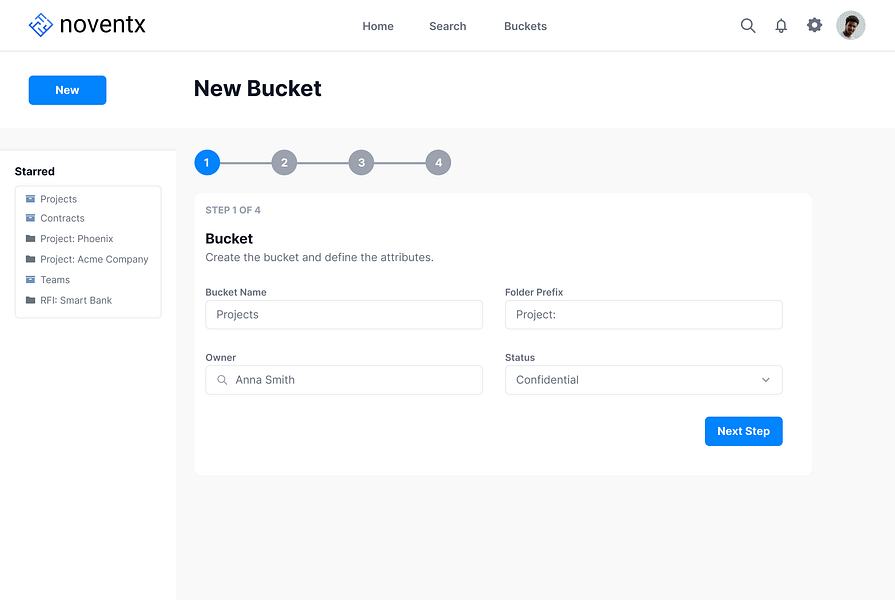This screenshot has height=600, width=895.
Task: Open starred Projects bucket
Action: 58,199
